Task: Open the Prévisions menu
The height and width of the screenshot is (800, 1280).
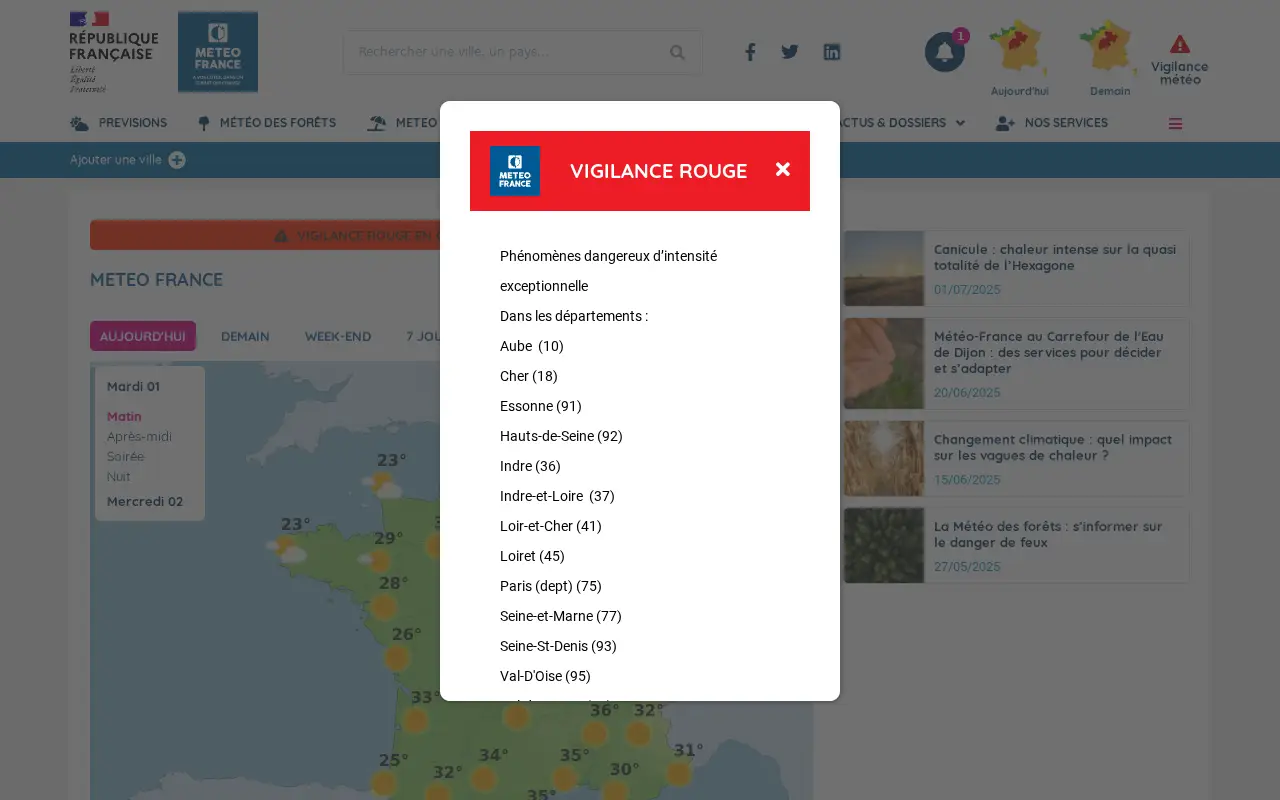Action: point(119,123)
